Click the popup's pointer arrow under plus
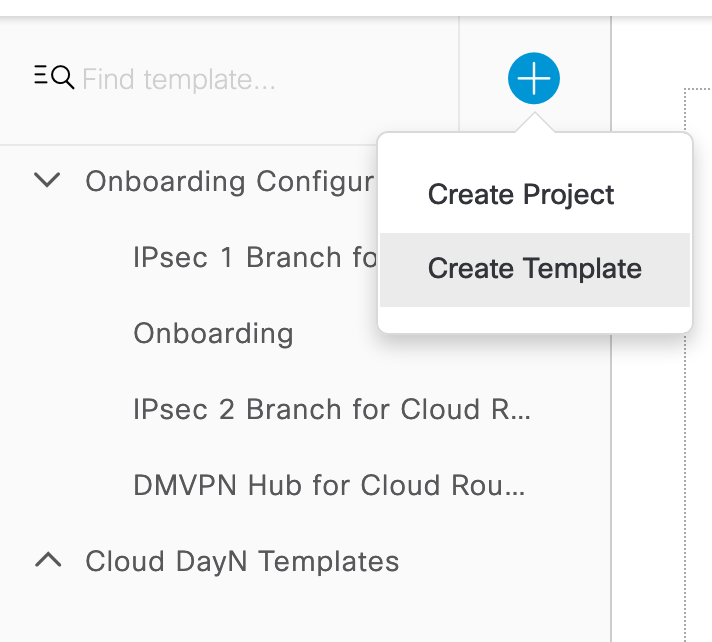The image size is (712, 642). coord(534,123)
